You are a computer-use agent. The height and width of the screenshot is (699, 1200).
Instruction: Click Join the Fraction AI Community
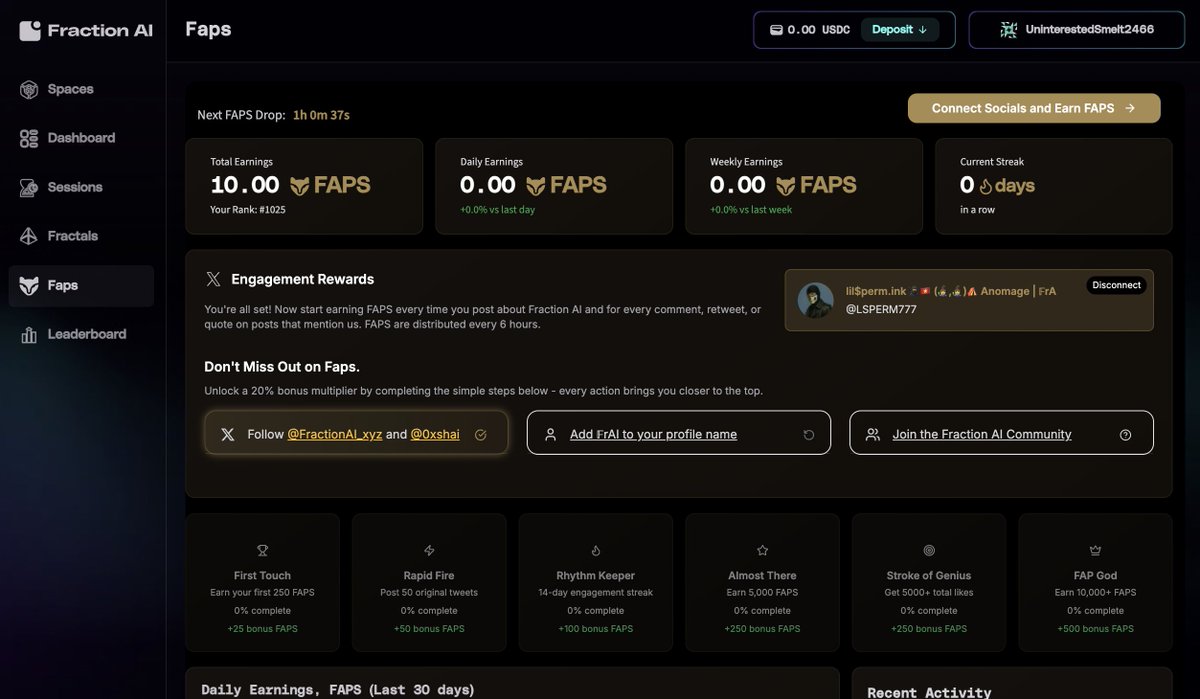pyautogui.click(x=982, y=434)
